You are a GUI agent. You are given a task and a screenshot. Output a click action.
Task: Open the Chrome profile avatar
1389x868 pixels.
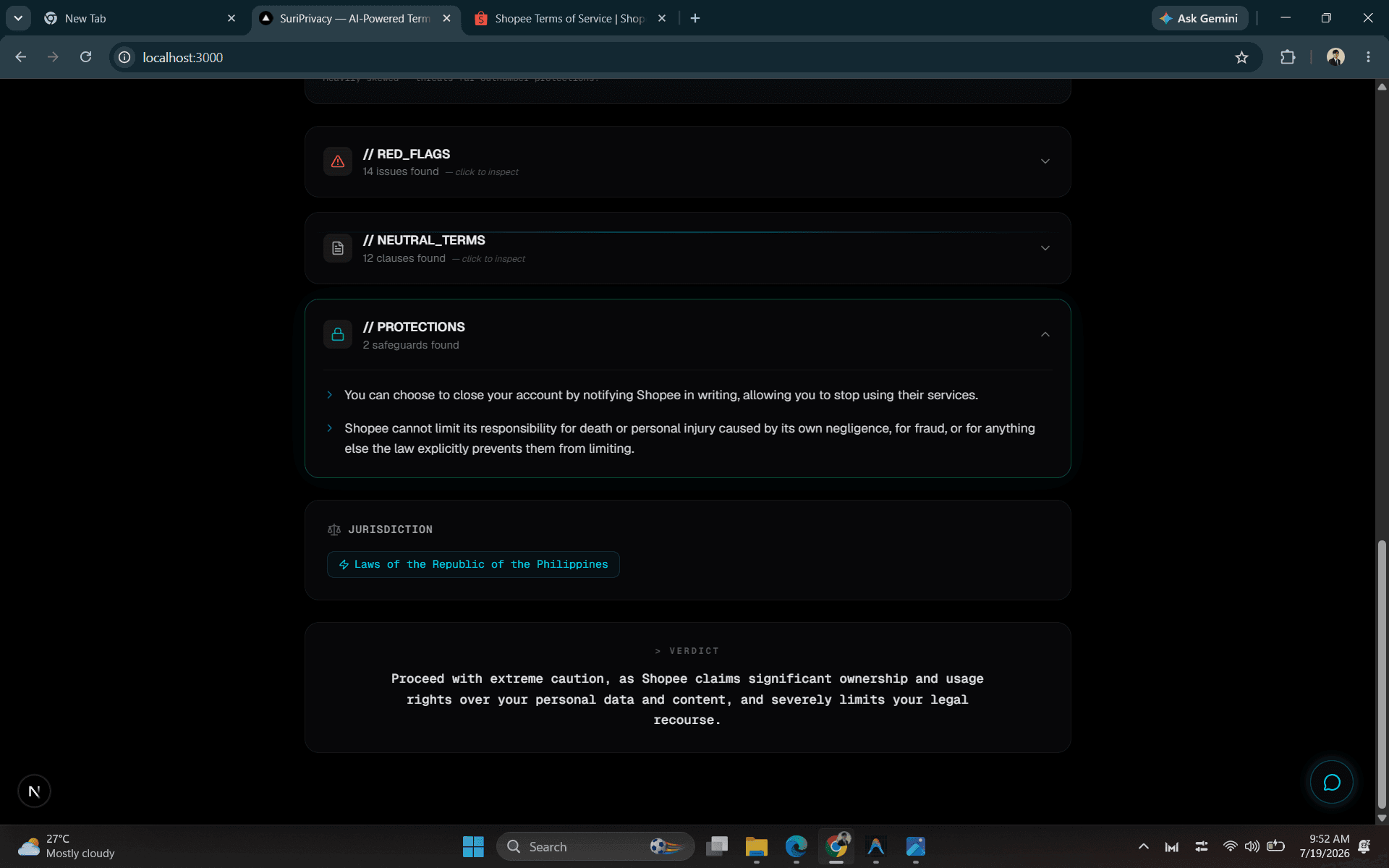click(x=1335, y=57)
